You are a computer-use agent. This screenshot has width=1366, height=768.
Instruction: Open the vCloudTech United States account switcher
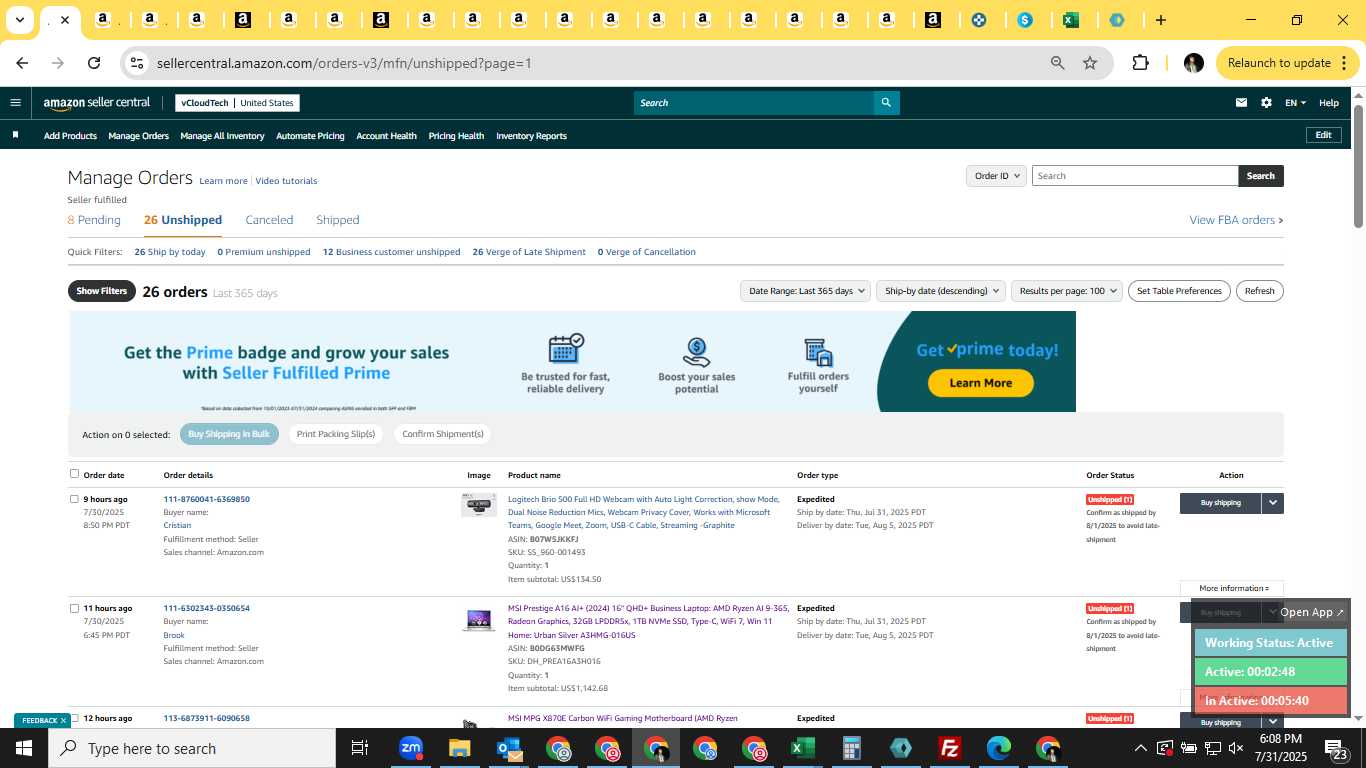237,103
